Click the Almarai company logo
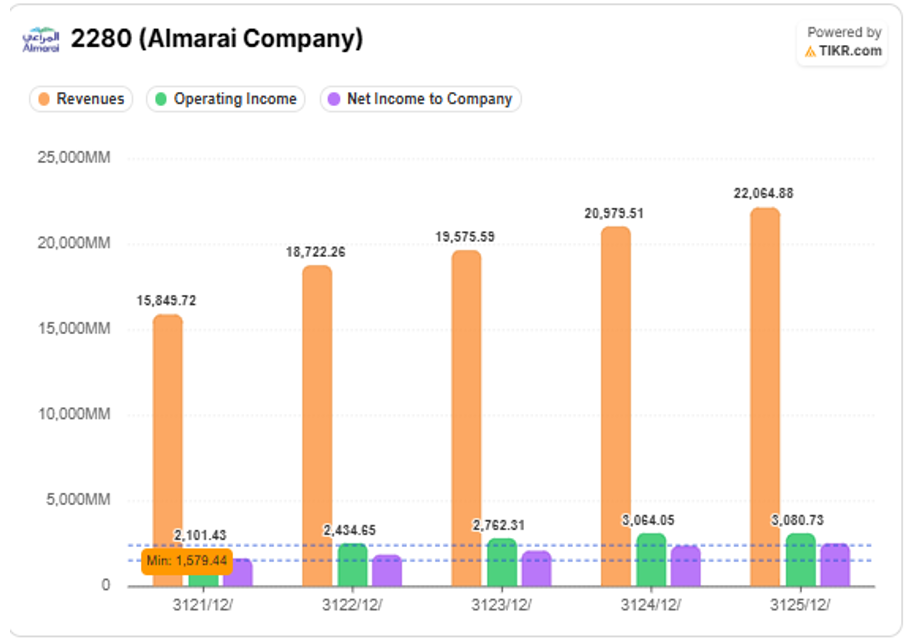 point(41,40)
